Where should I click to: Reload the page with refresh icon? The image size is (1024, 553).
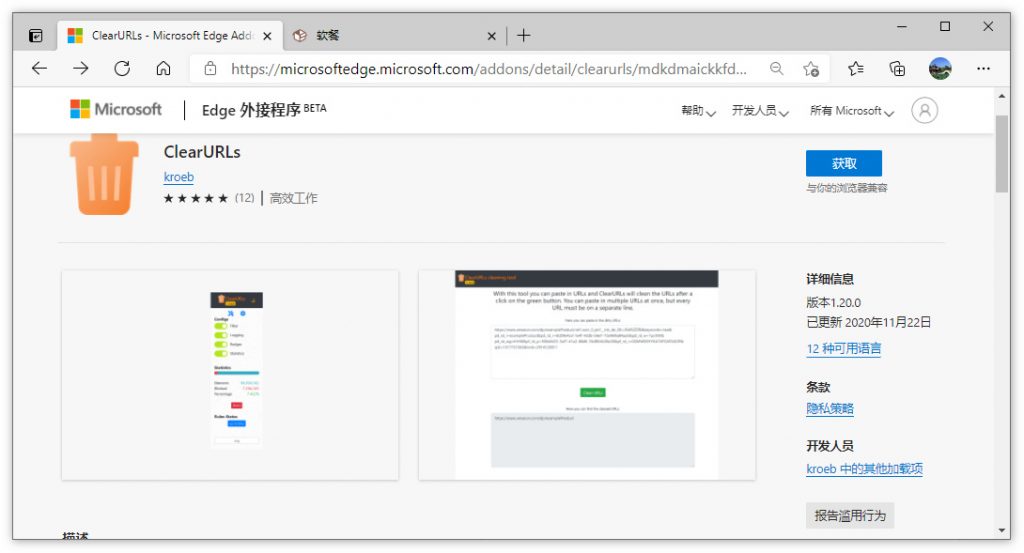(x=122, y=69)
